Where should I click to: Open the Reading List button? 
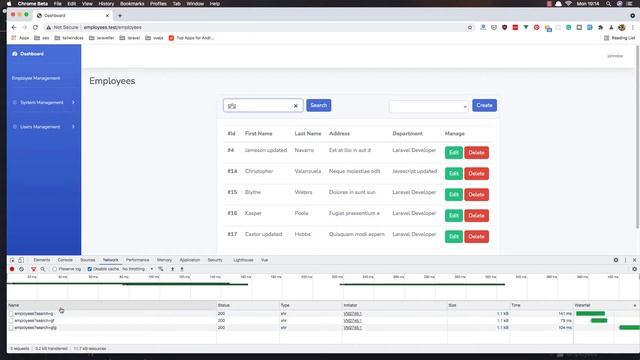(619, 38)
